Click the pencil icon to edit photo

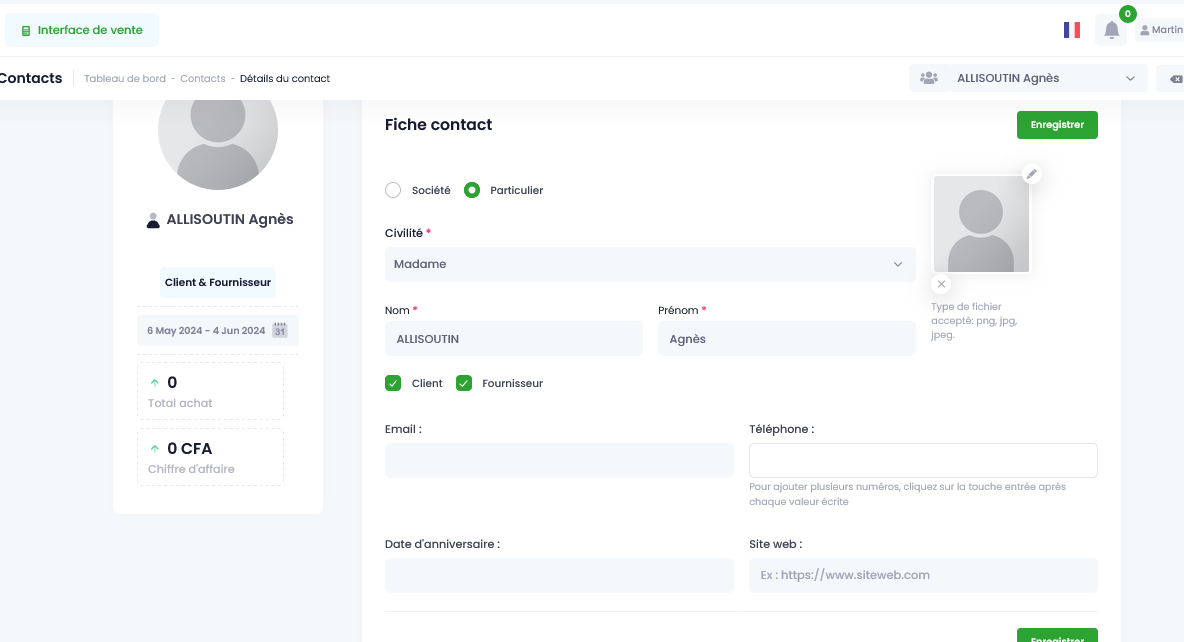(x=1031, y=174)
